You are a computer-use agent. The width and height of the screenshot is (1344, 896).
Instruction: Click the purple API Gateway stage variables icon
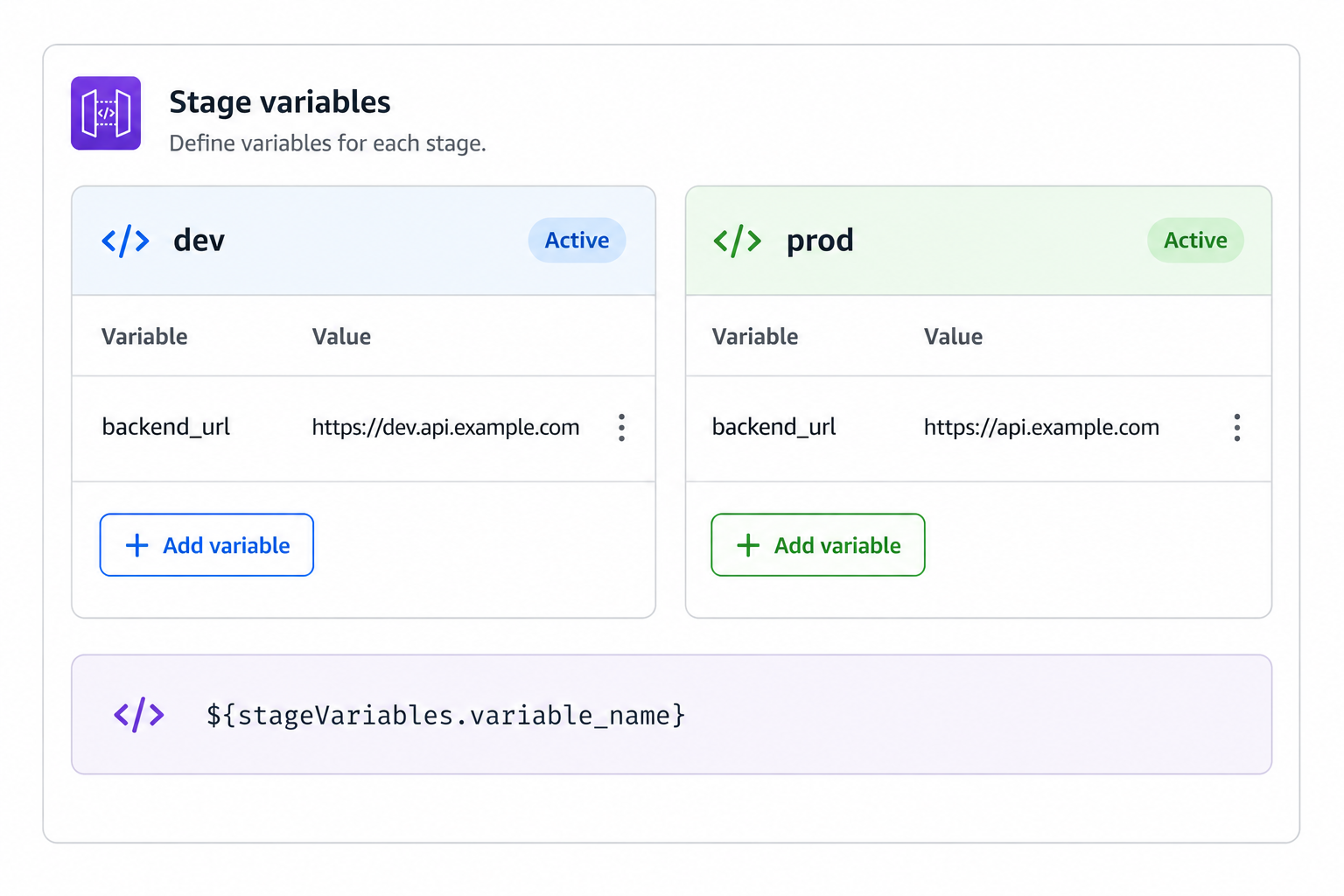pyautogui.click(x=106, y=113)
